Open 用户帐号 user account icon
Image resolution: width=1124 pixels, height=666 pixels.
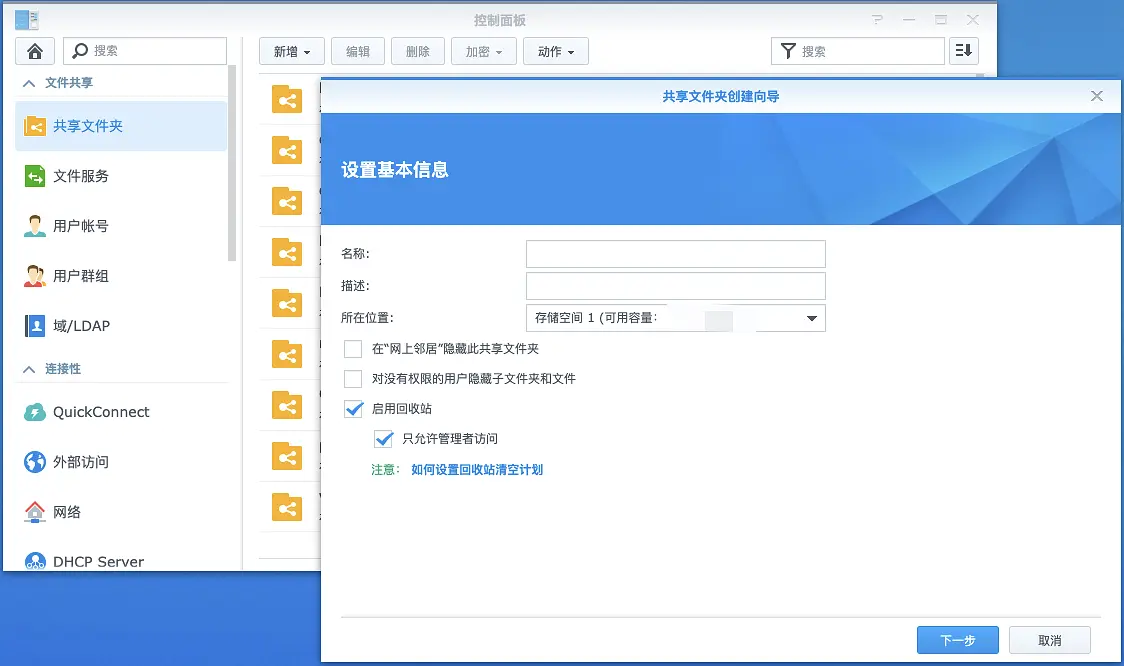pos(35,226)
